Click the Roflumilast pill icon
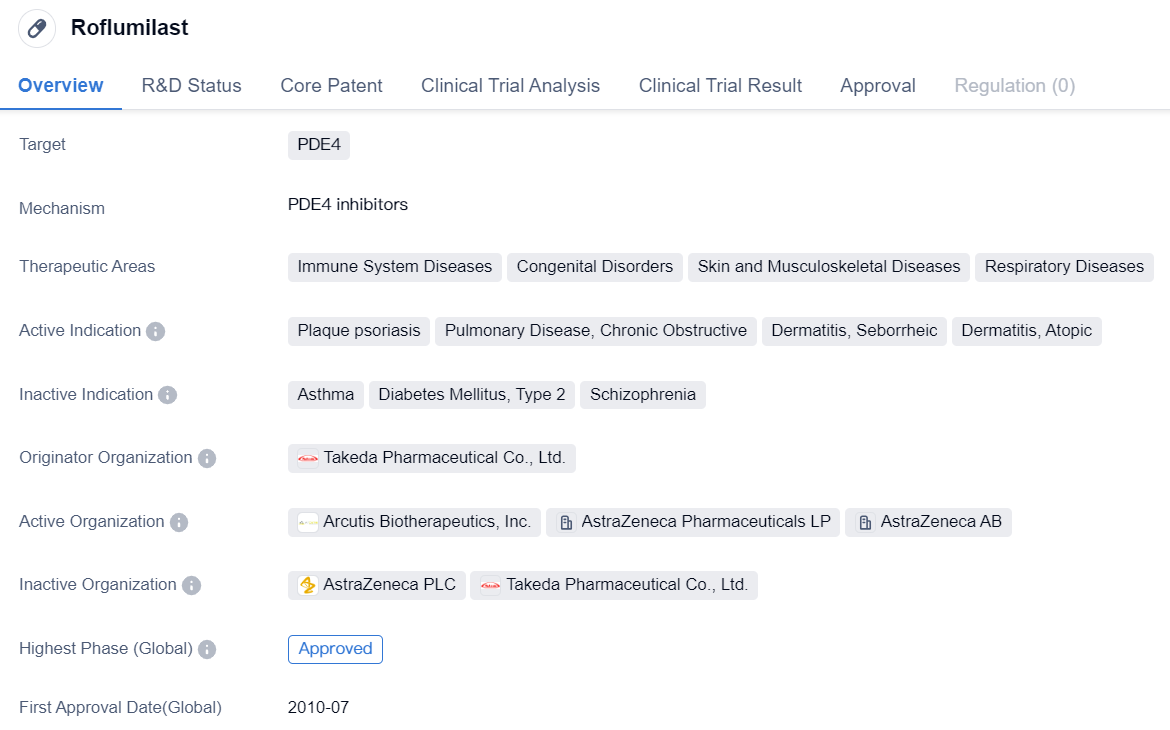 coord(37,28)
